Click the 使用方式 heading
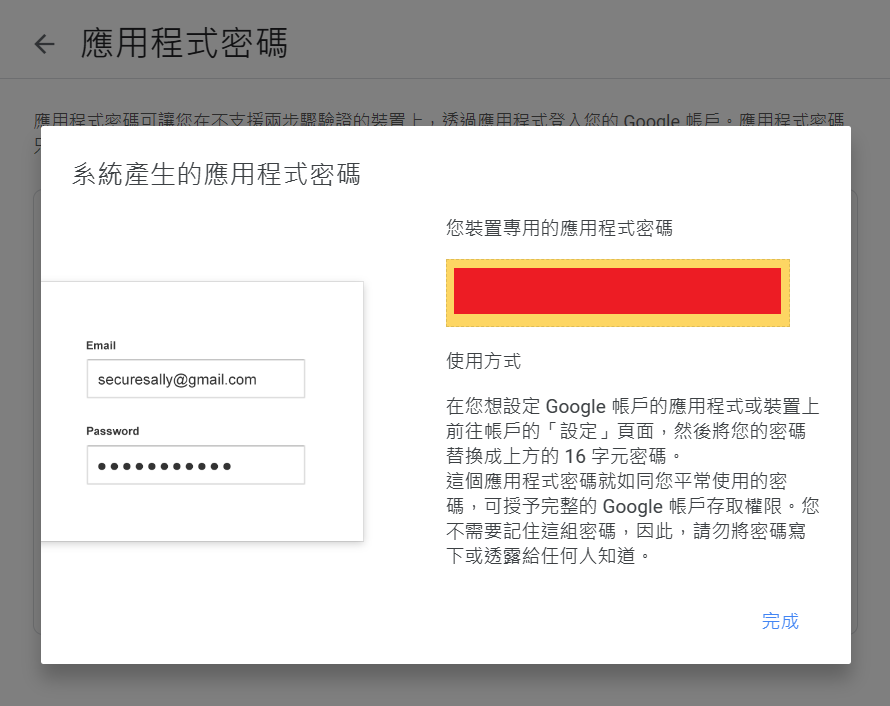The height and width of the screenshot is (706, 890). pos(483,361)
